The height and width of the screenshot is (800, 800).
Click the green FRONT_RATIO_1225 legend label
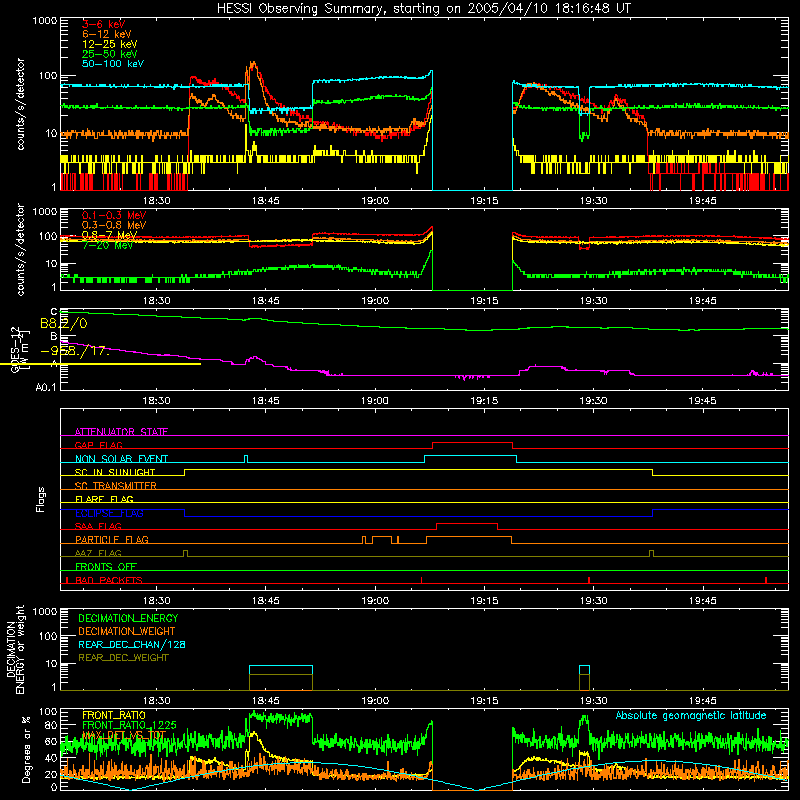coord(129,725)
